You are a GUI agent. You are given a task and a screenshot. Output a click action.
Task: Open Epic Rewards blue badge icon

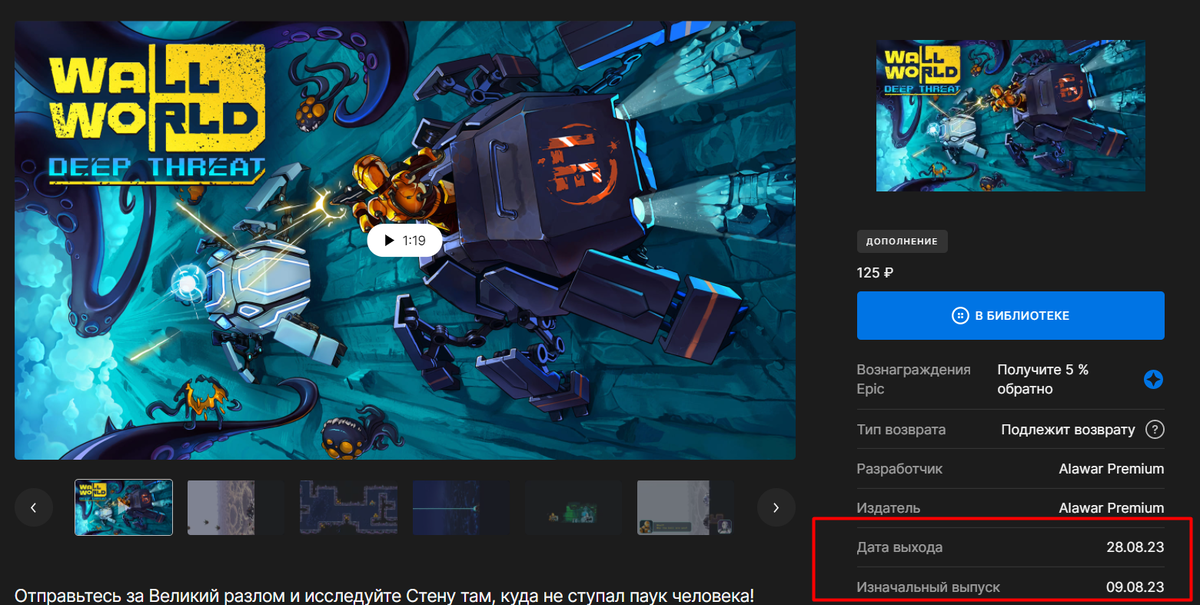1153,380
